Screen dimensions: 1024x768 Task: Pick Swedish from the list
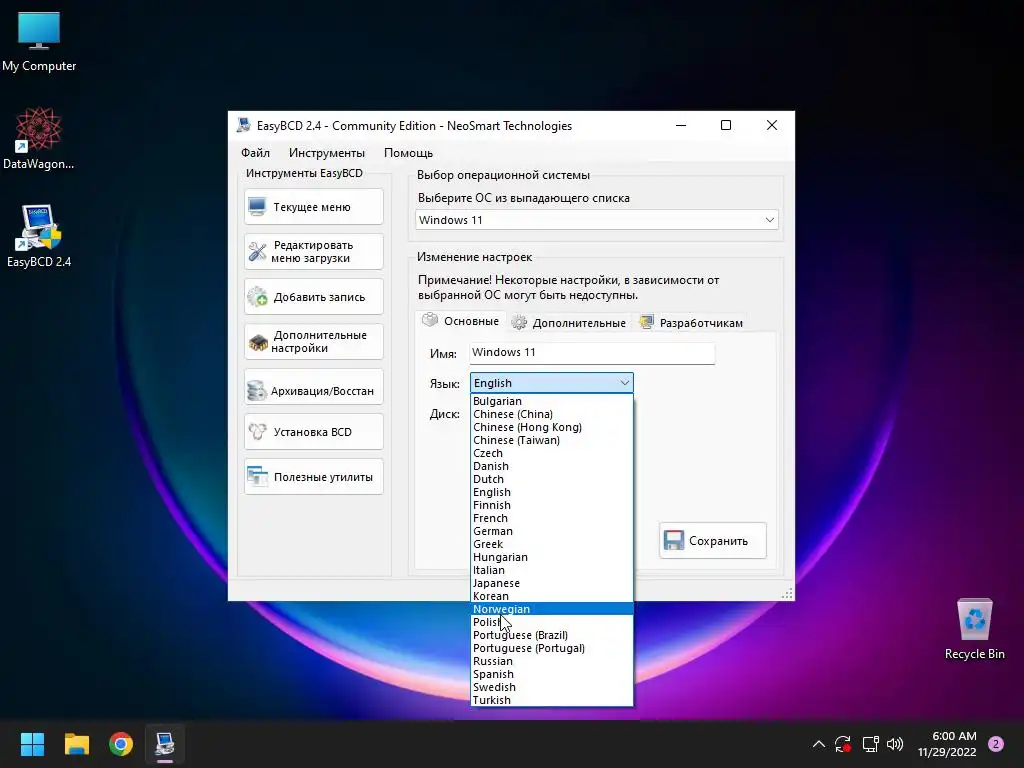point(552,688)
